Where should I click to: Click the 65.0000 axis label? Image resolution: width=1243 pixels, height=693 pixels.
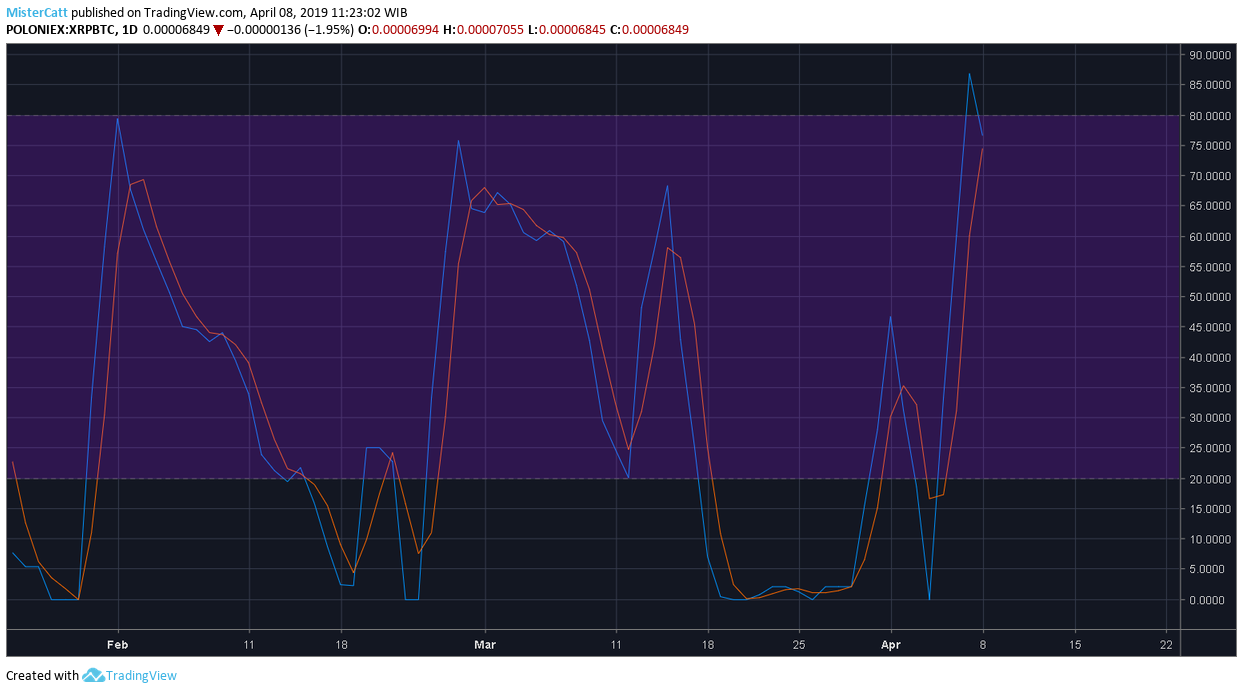click(1210, 206)
